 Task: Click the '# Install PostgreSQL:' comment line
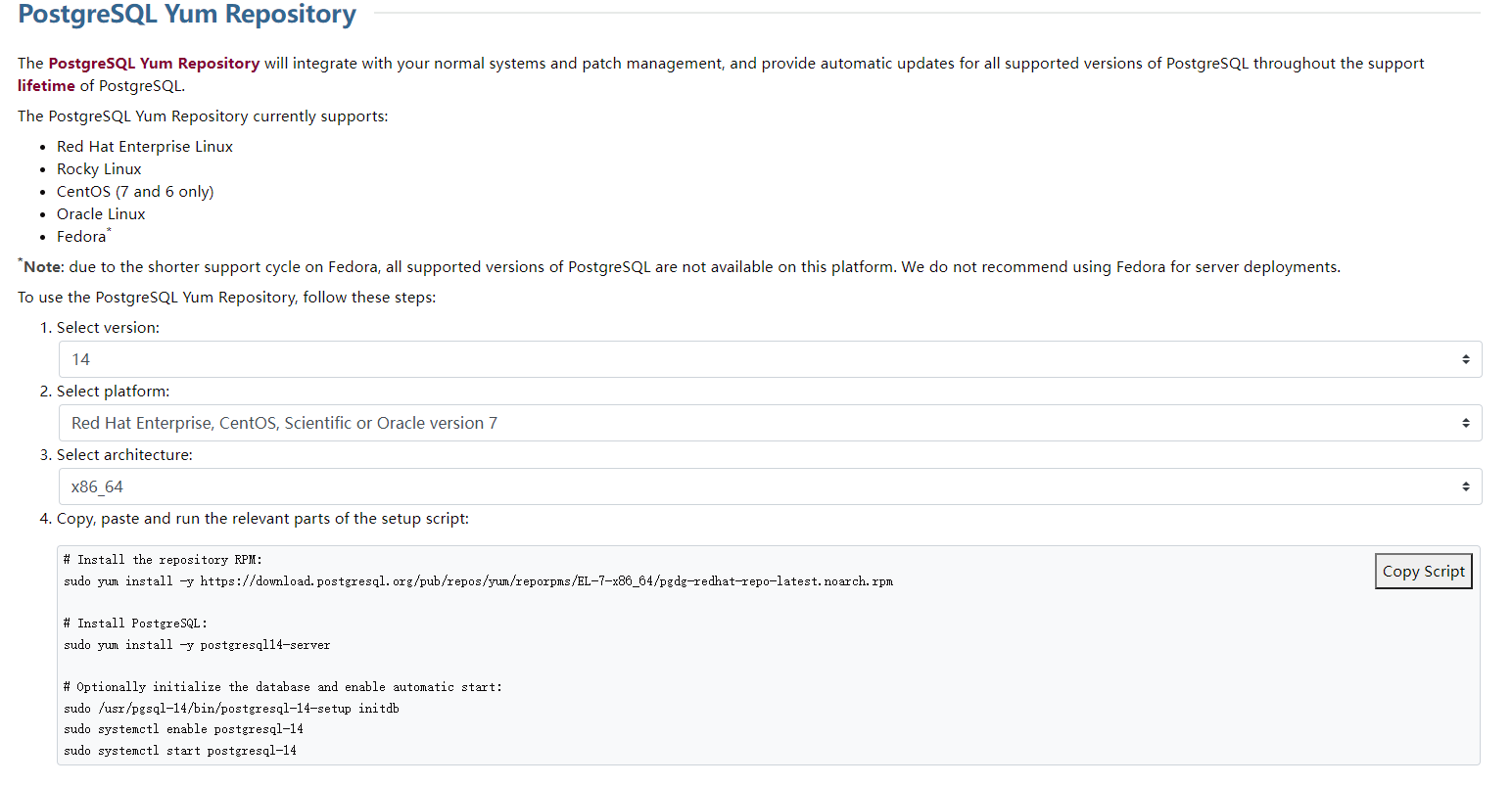135,624
